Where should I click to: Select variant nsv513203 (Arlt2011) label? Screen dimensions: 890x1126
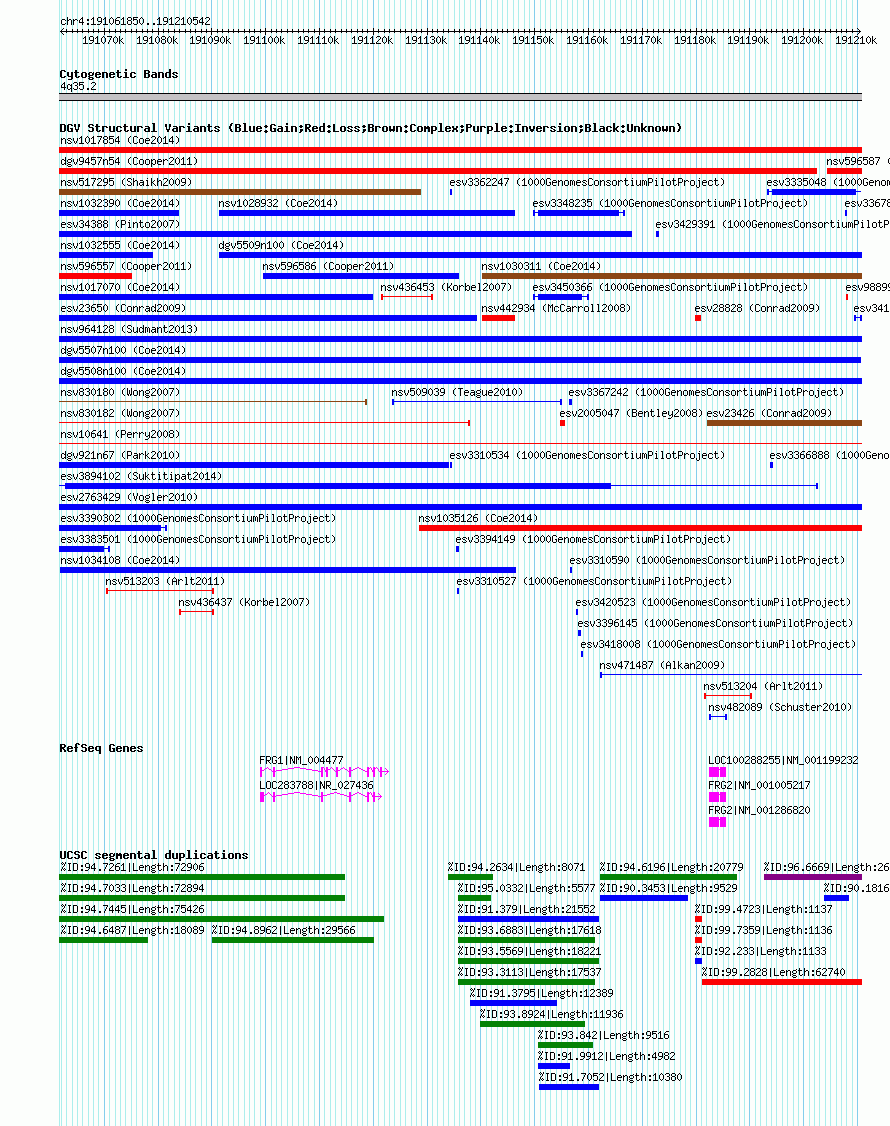click(165, 581)
